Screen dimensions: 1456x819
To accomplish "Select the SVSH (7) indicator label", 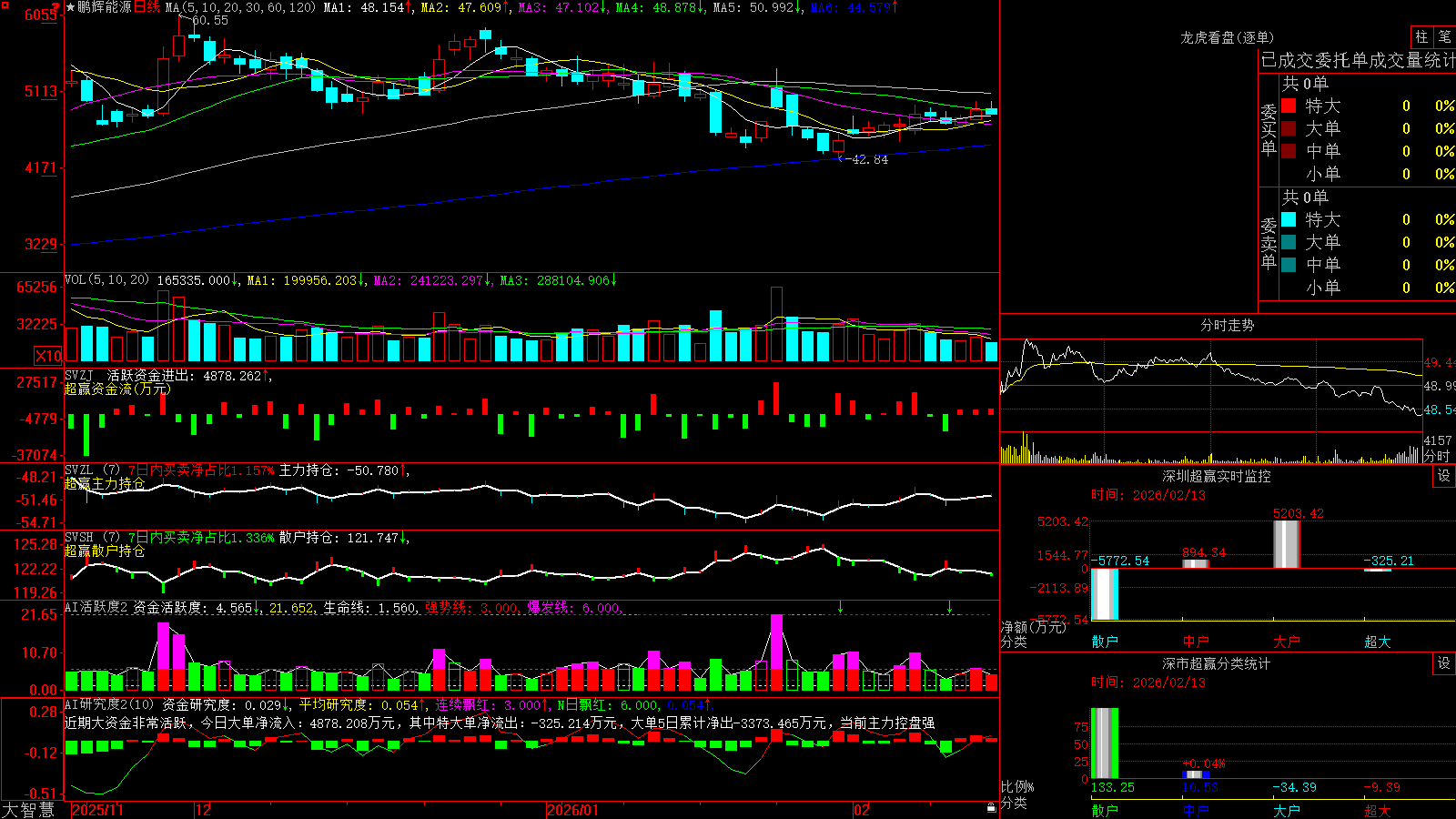I will pyautogui.click(x=92, y=538).
